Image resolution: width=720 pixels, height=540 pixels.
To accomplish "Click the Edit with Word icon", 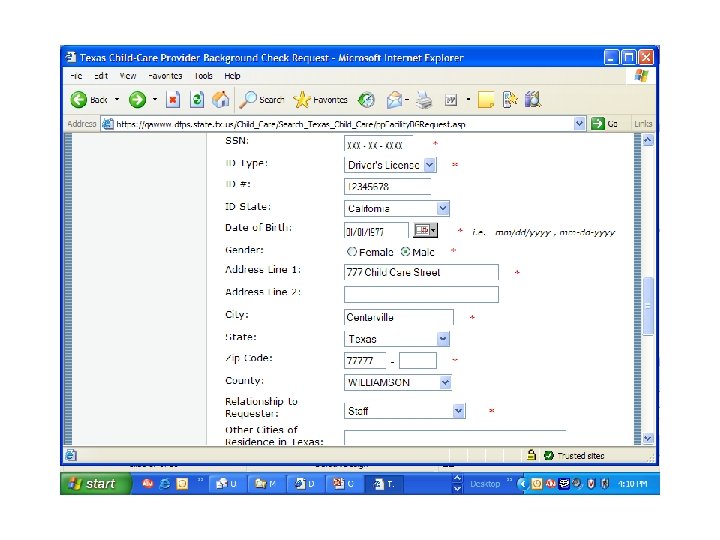I will [x=451, y=100].
